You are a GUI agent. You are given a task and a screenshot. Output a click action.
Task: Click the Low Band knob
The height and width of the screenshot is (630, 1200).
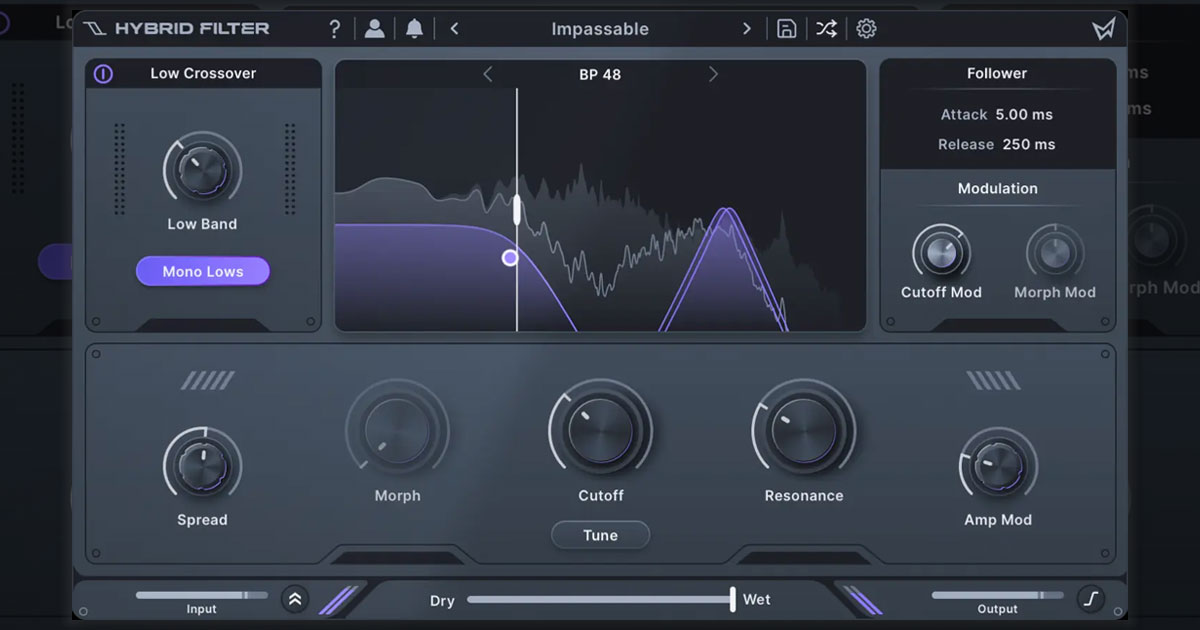click(202, 171)
